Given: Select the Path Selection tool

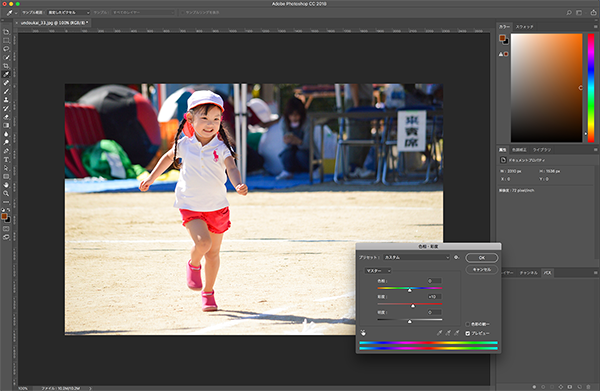Looking at the screenshot, I should (x=6, y=168).
